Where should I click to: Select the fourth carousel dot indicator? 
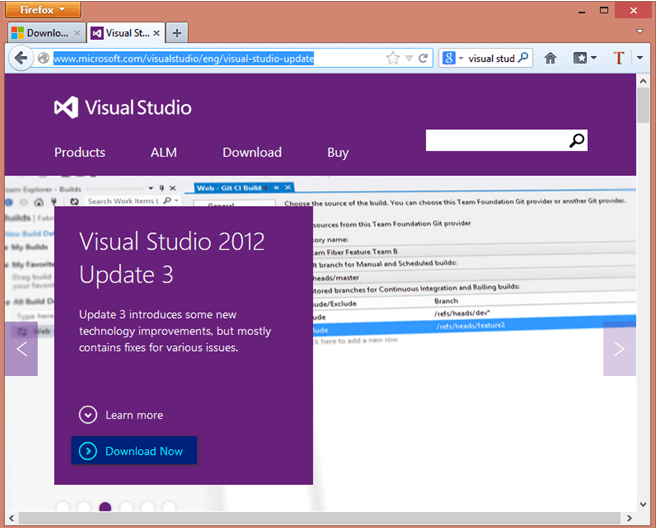(126, 508)
